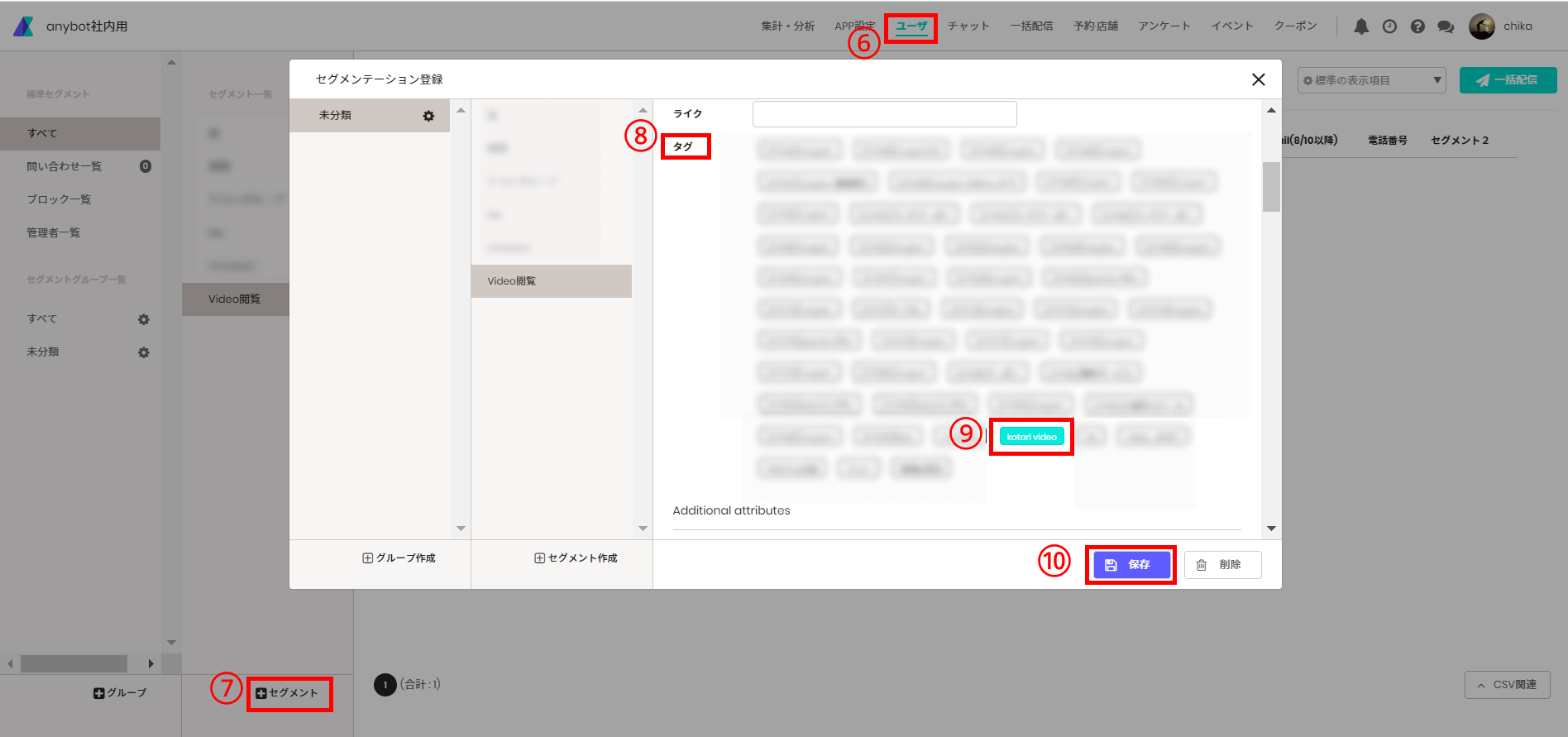This screenshot has height=737, width=1568.
Task: Click right arrow of sidebar horizontal scrollbar
Action: (x=151, y=663)
